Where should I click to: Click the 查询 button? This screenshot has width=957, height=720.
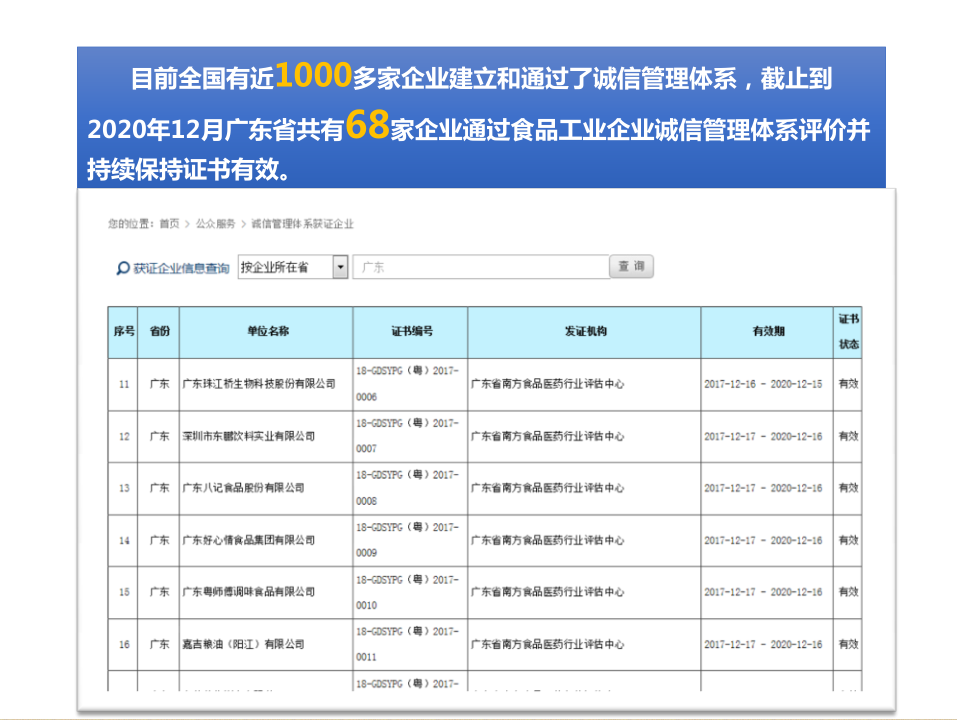click(x=632, y=266)
